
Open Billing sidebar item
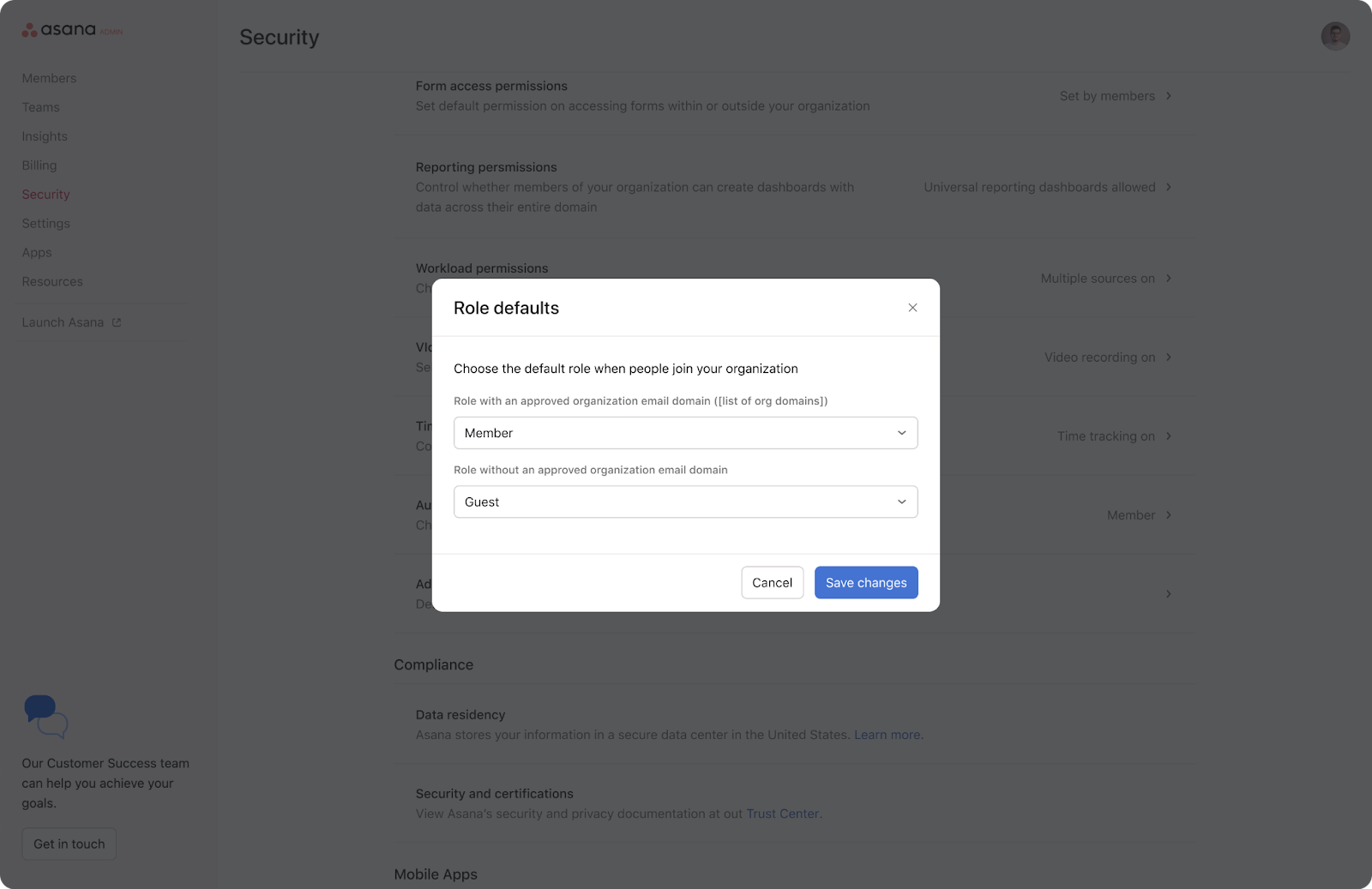coord(39,165)
